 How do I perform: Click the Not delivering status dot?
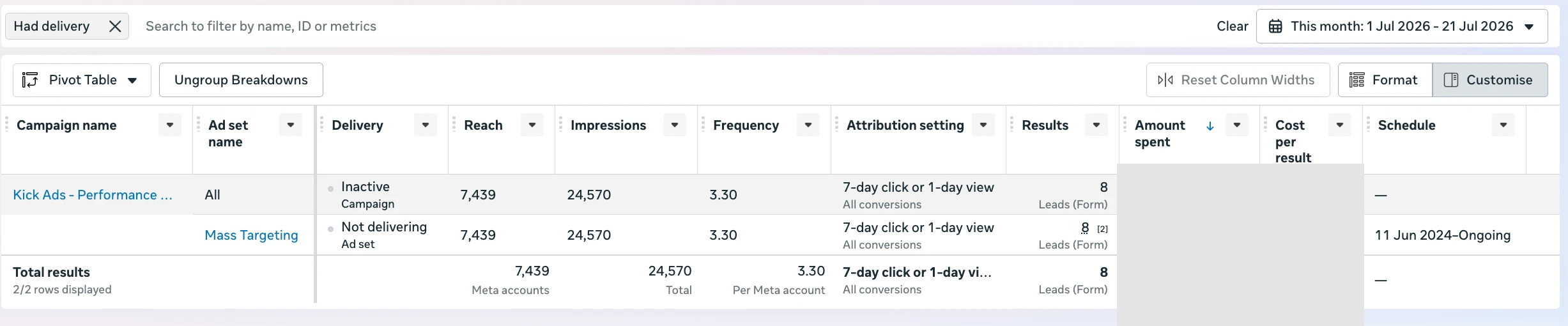click(x=330, y=229)
